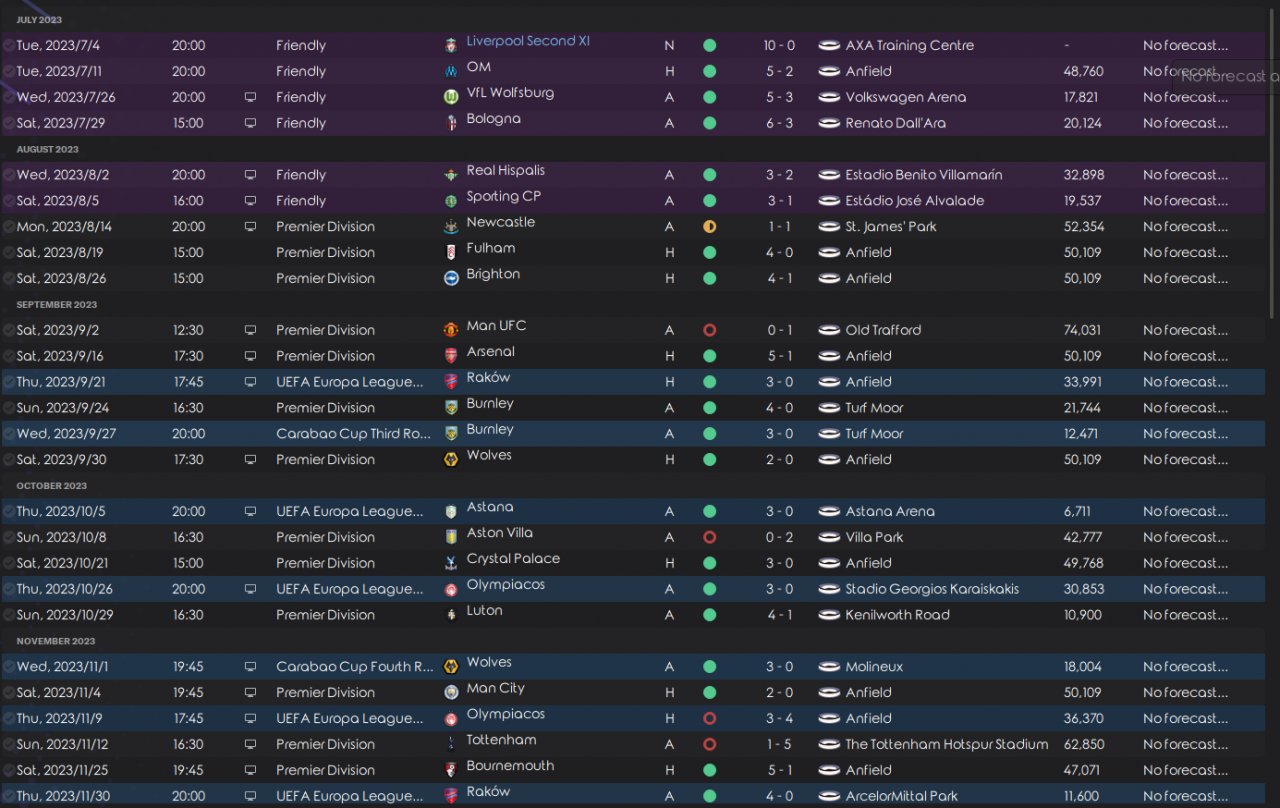Open the Bournemouth team link
1280x808 pixels.
[510, 766]
